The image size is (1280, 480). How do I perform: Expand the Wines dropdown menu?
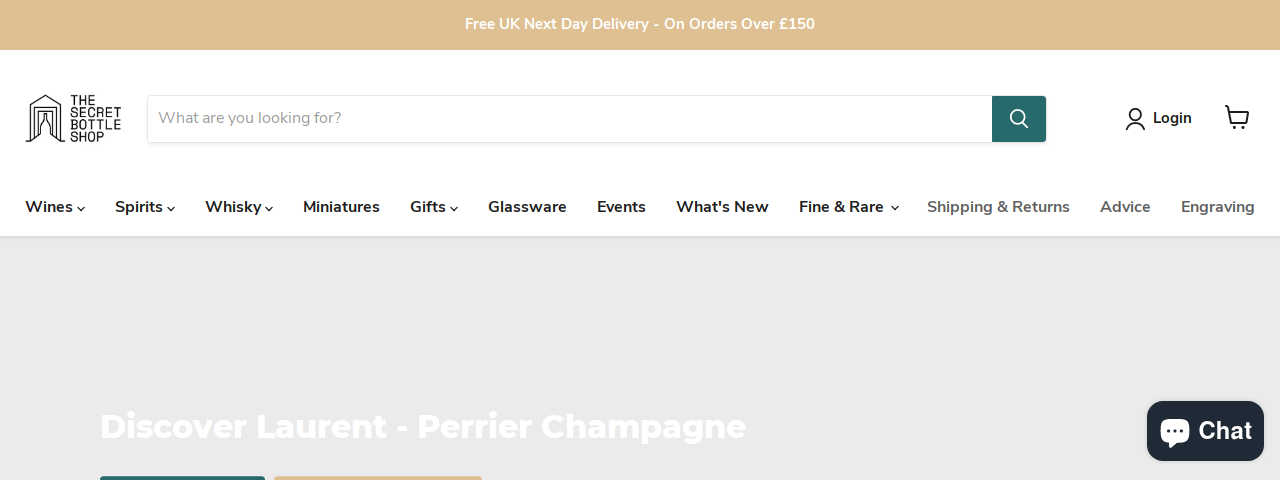pos(55,207)
